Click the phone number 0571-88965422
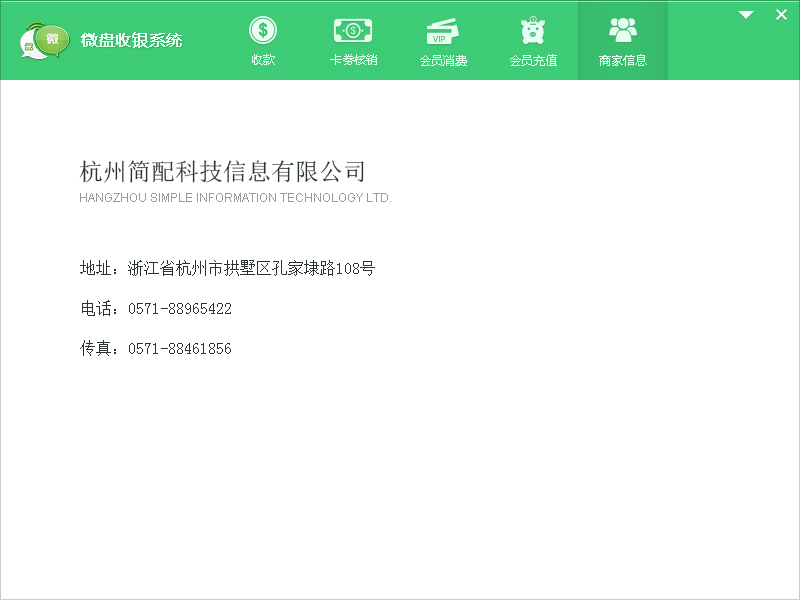Viewport: 800px width, 600px height. 180,309
